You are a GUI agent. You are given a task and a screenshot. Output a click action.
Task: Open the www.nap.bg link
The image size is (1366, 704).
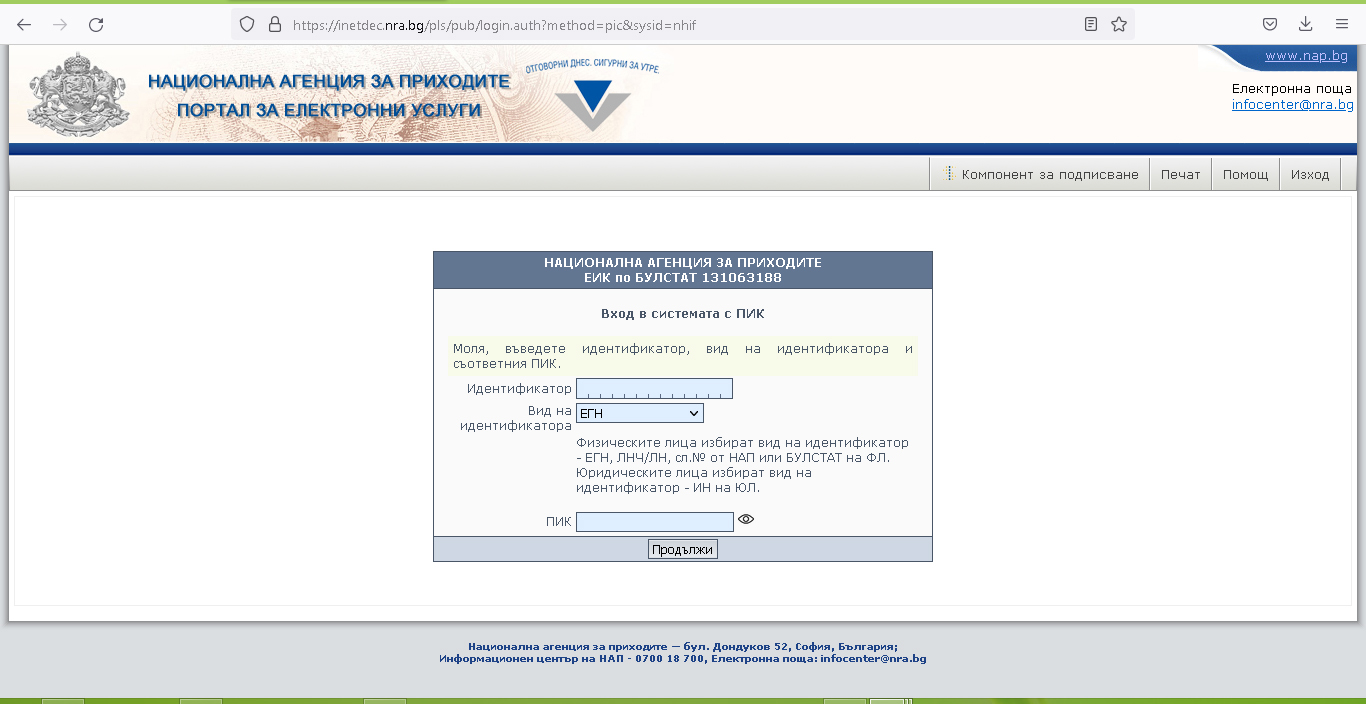pyautogui.click(x=1306, y=56)
